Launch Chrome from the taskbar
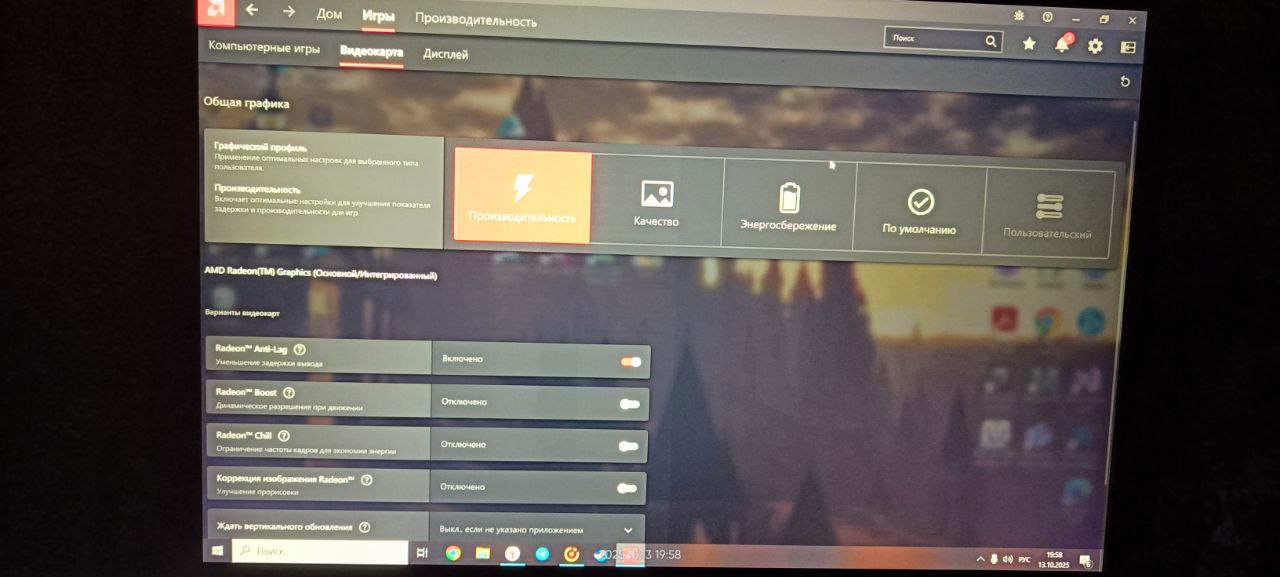 click(x=453, y=553)
